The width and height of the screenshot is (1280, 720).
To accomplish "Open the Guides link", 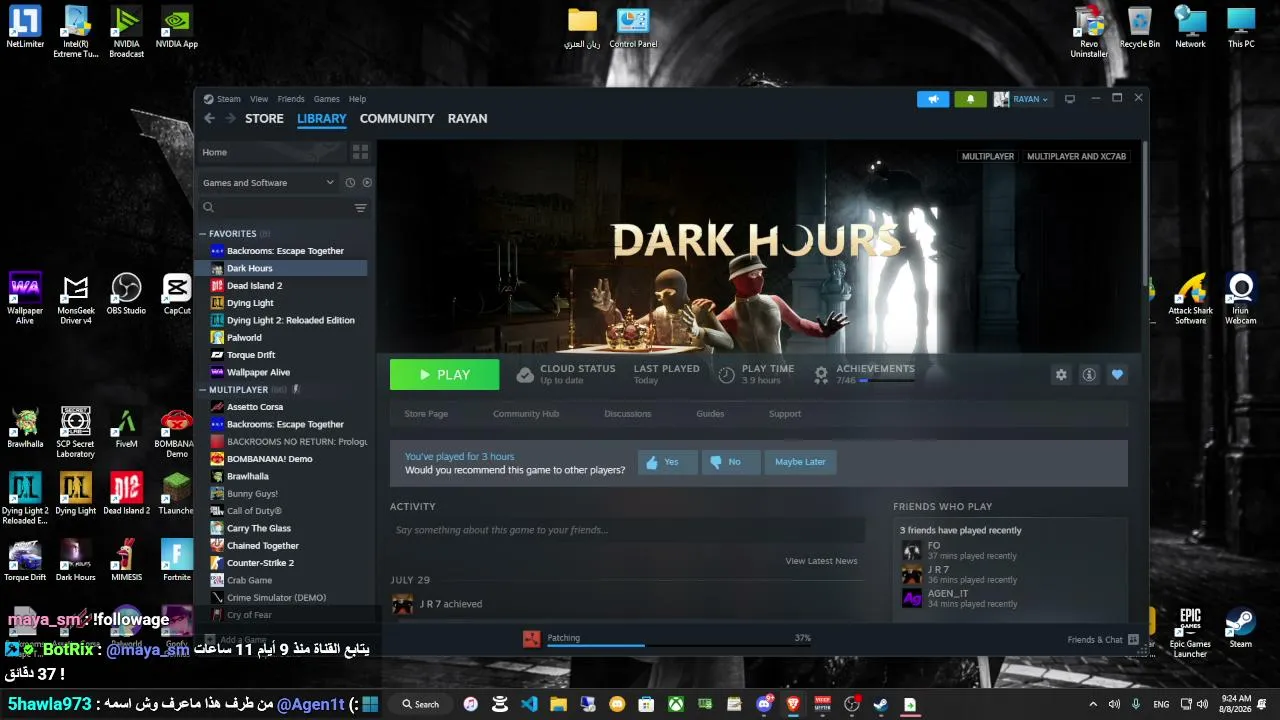I will [x=710, y=414].
